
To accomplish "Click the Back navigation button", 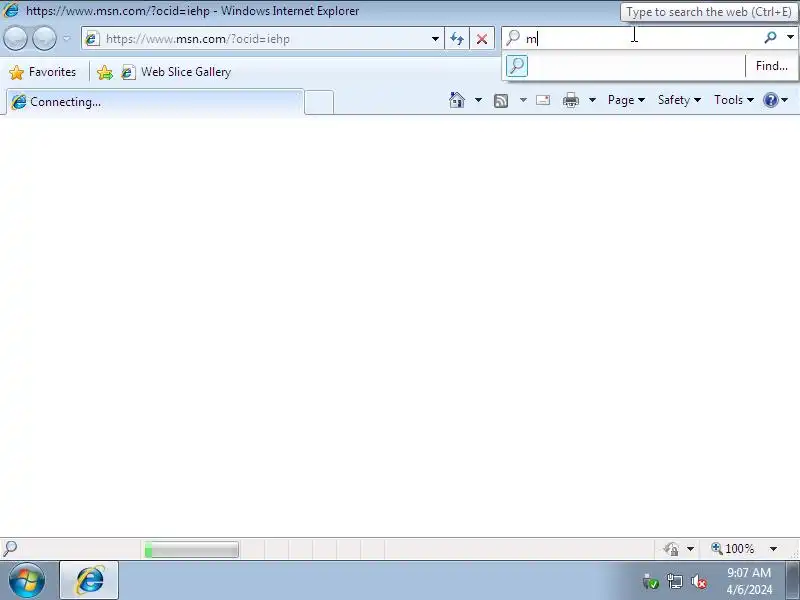I will click(x=15, y=38).
